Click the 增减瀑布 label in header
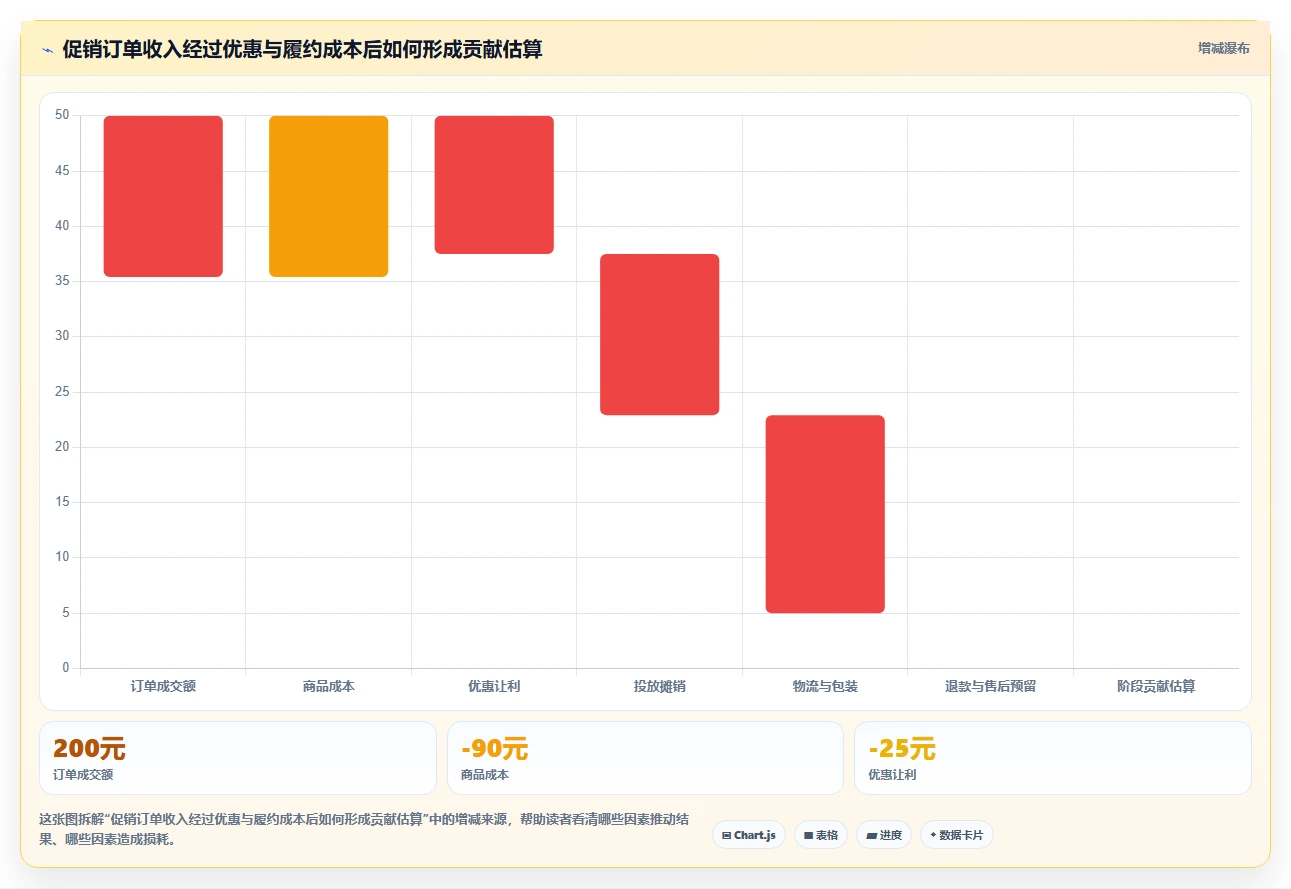This screenshot has height=889, width=1291. pyautogui.click(x=1224, y=48)
